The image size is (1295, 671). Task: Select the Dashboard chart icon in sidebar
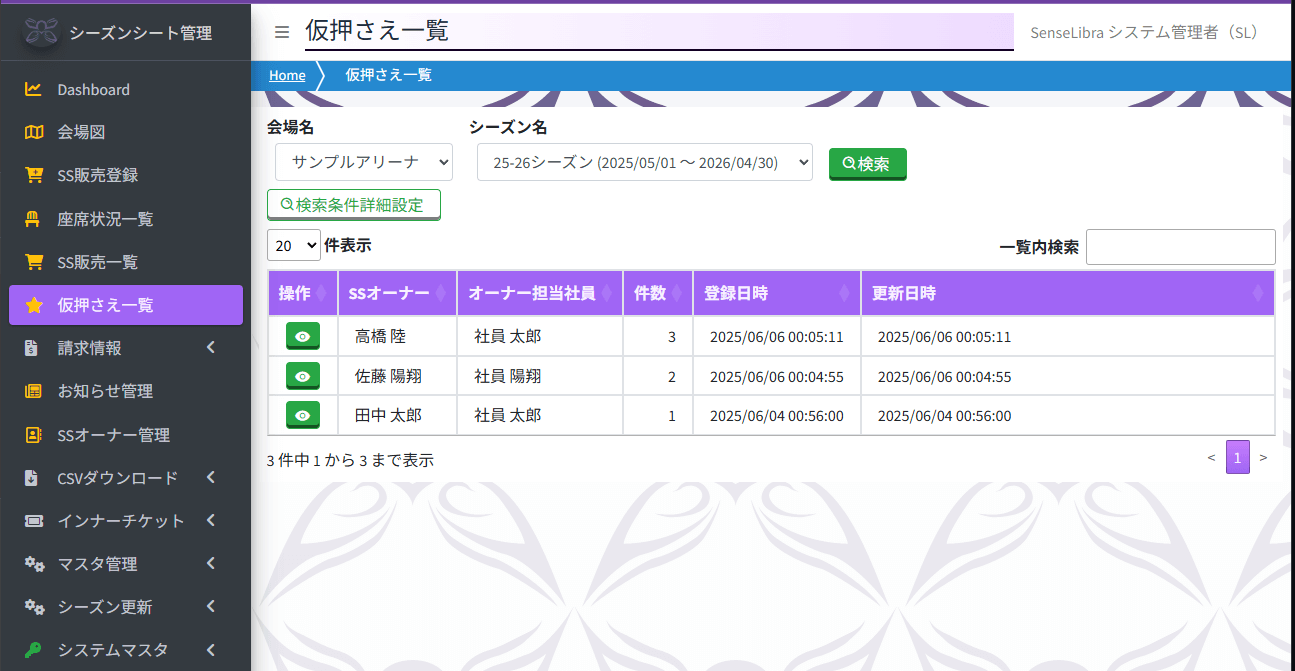32,89
